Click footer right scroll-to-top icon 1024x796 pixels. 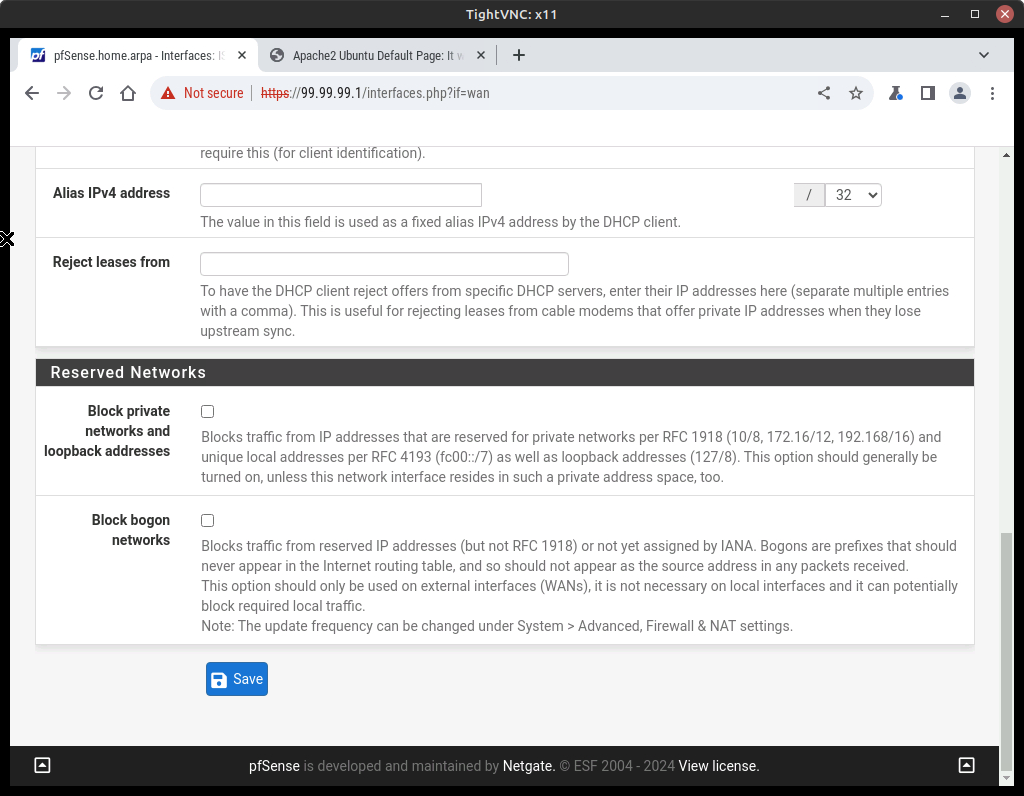point(967,765)
